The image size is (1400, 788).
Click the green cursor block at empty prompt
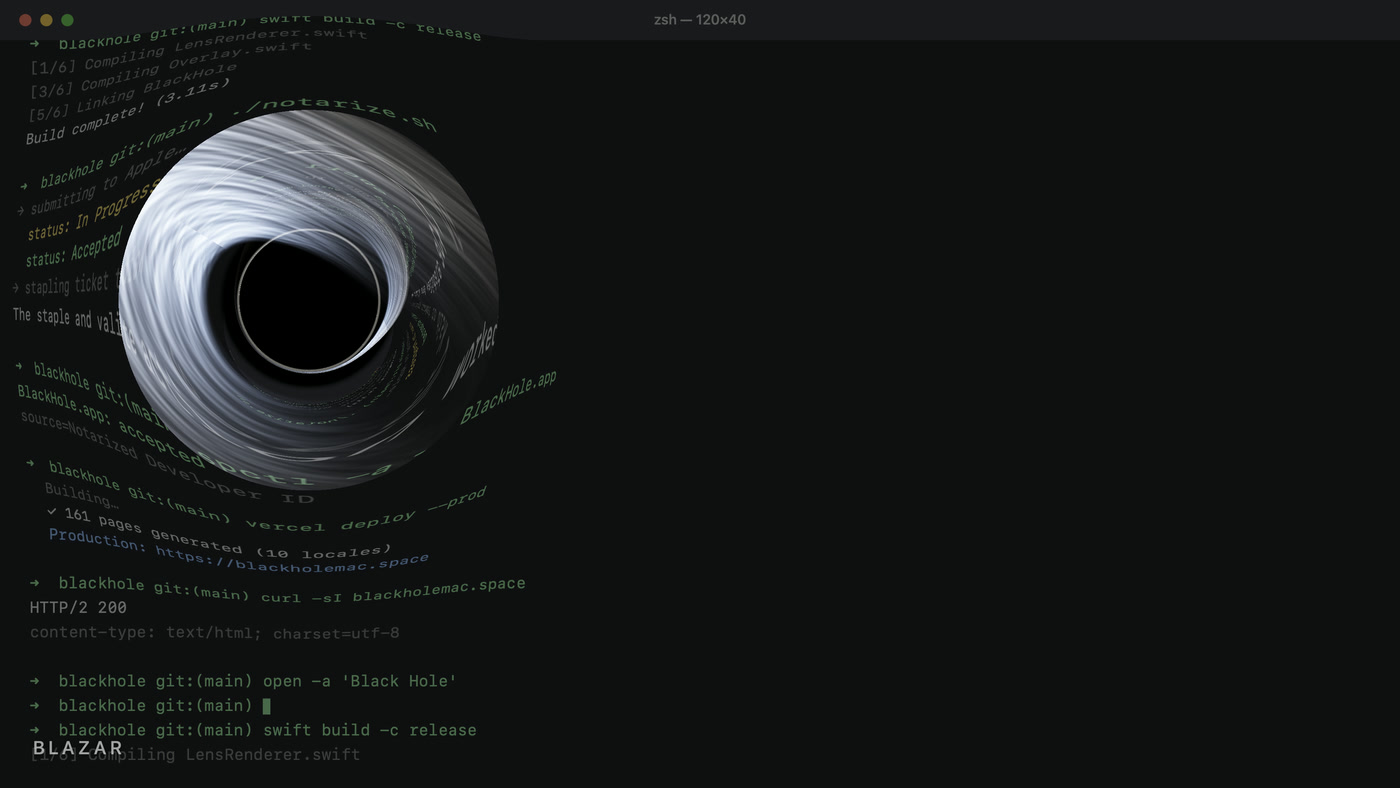(267, 706)
